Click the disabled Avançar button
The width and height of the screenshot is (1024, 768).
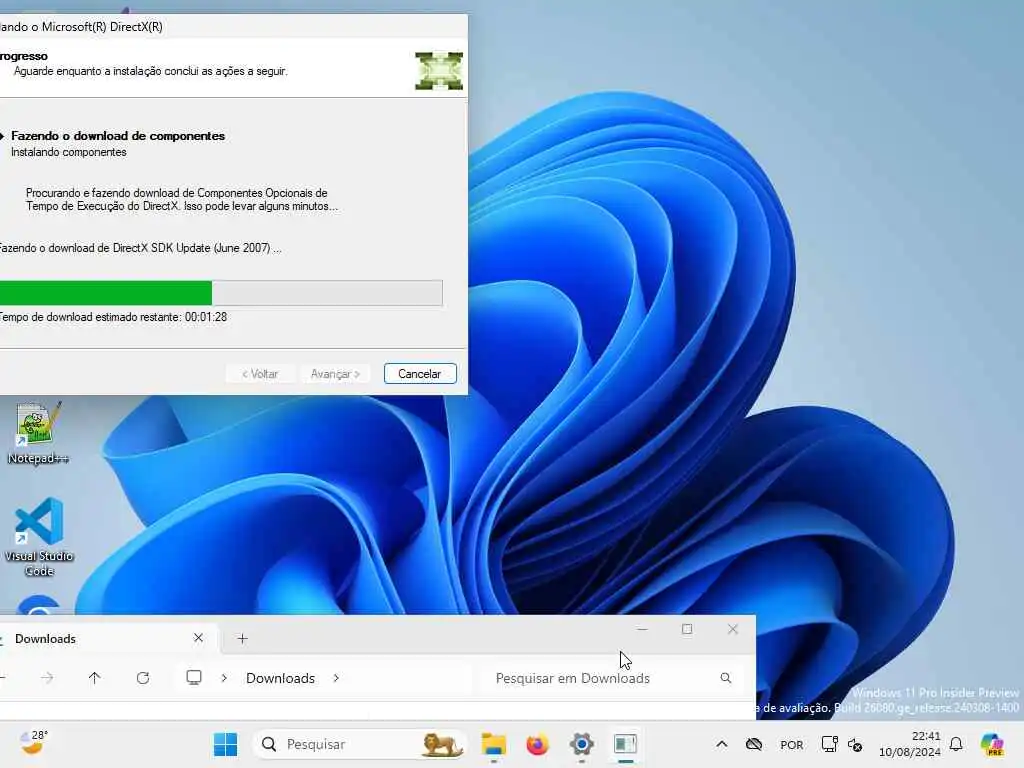[x=335, y=374]
